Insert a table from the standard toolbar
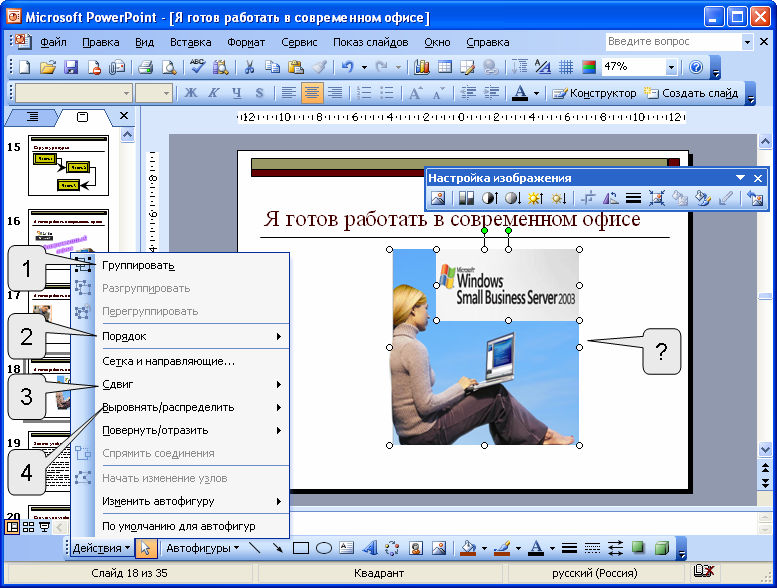Screen dimensions: 777x588 coord(444,67)
